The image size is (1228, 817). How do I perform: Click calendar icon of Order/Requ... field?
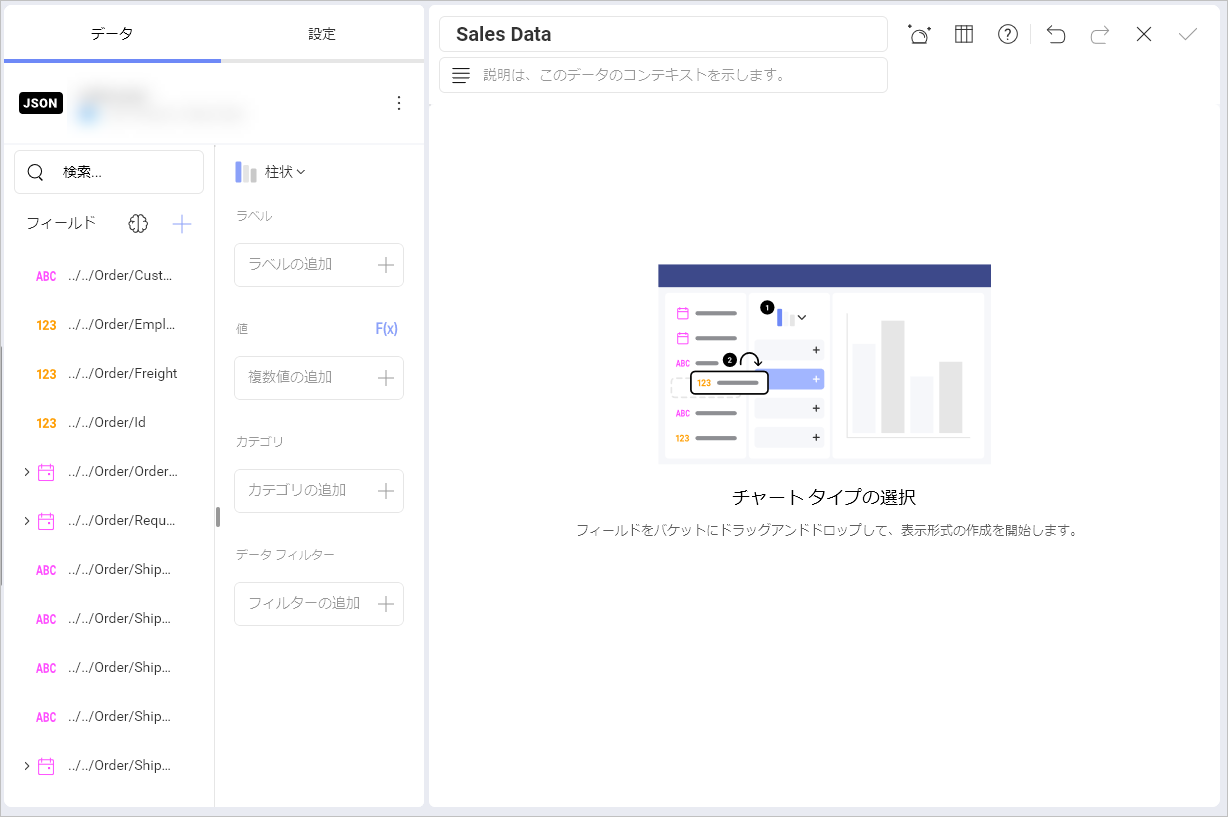point(46,521)
